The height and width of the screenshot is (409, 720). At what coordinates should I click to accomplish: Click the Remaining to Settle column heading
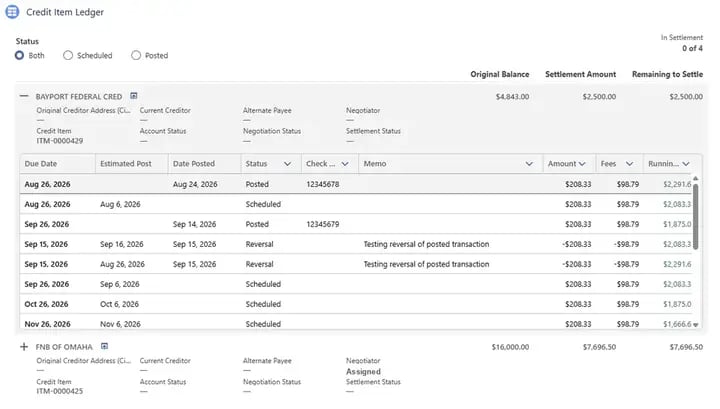[x=667, y=74]
